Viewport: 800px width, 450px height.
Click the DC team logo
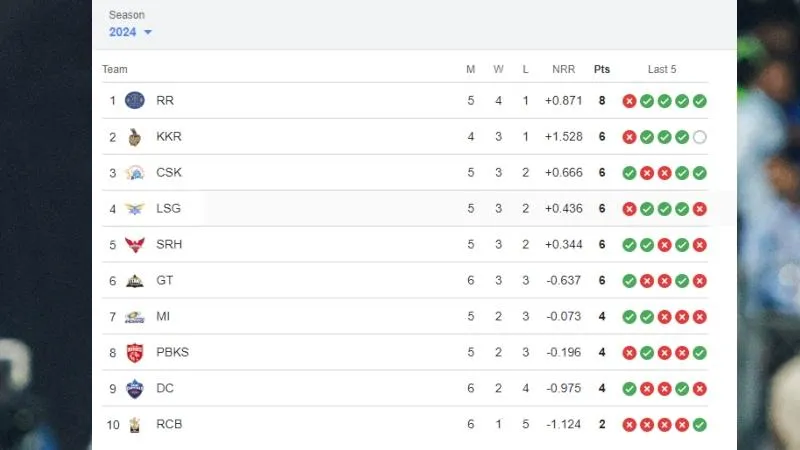[135, 389]
